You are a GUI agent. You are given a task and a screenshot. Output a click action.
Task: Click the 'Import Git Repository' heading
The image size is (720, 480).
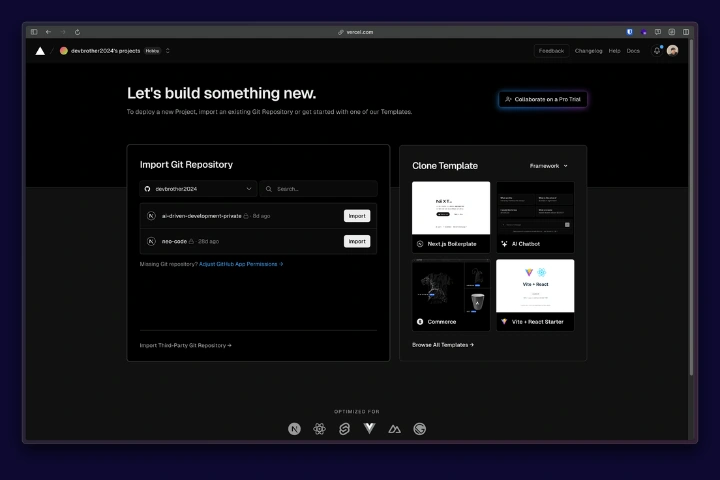(x=186, y=164)
